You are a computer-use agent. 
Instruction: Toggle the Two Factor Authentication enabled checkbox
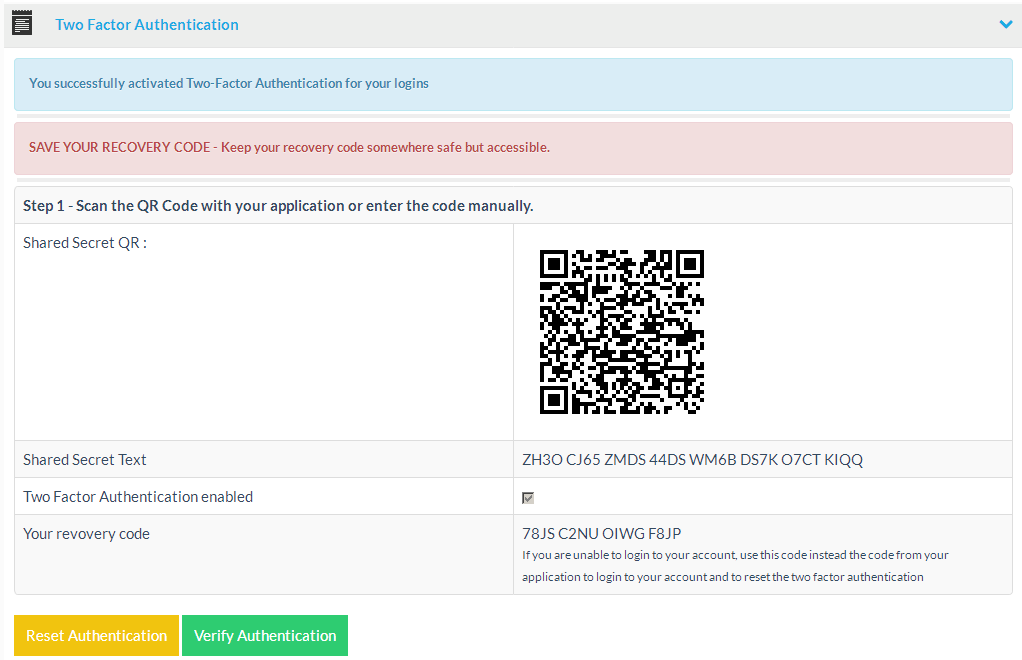528,497
